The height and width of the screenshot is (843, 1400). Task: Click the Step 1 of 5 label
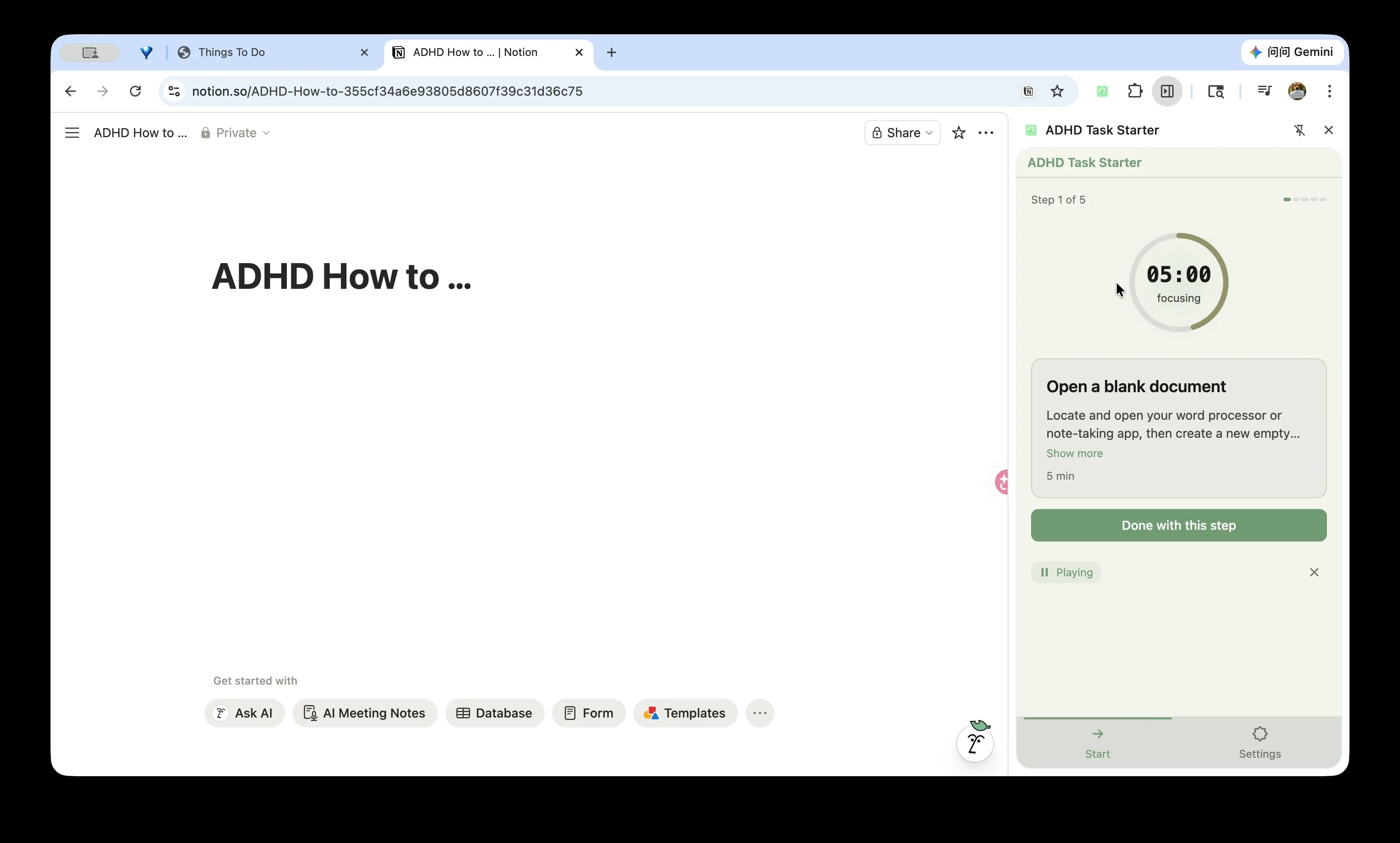click(x=1058, y=200)
